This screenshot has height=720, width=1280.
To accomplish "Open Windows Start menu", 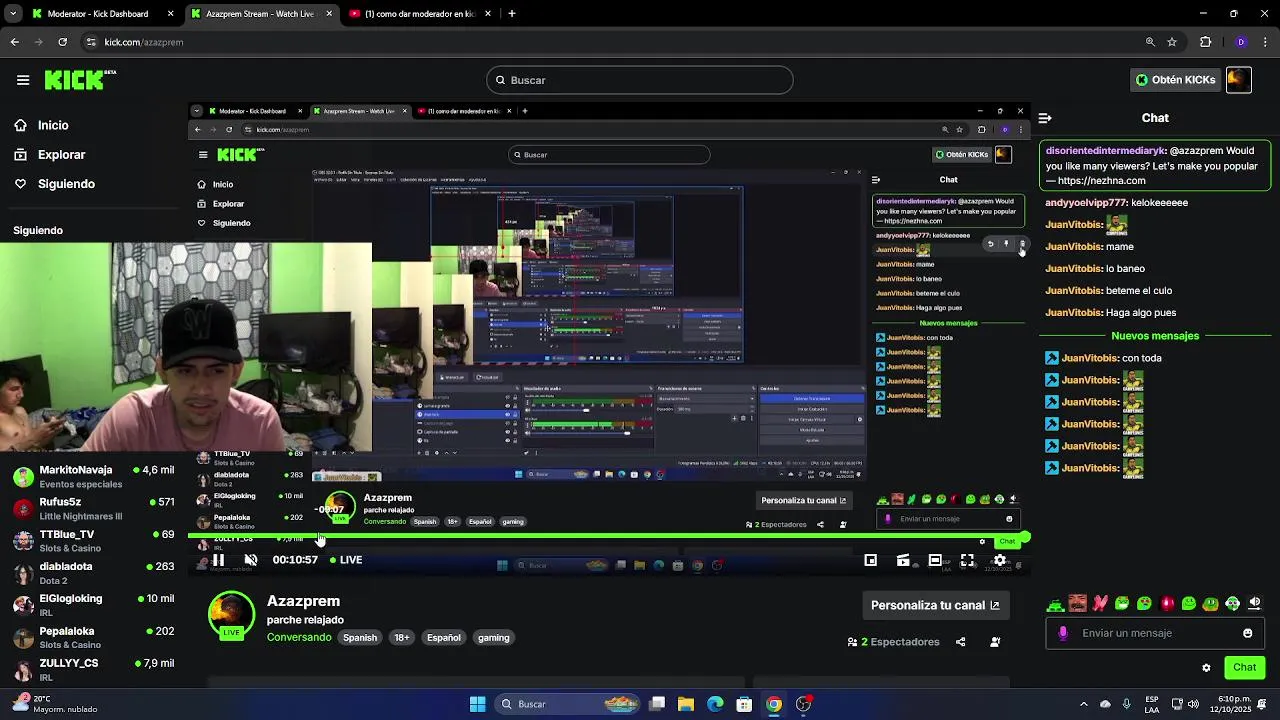I will click(x=477, y=704).
